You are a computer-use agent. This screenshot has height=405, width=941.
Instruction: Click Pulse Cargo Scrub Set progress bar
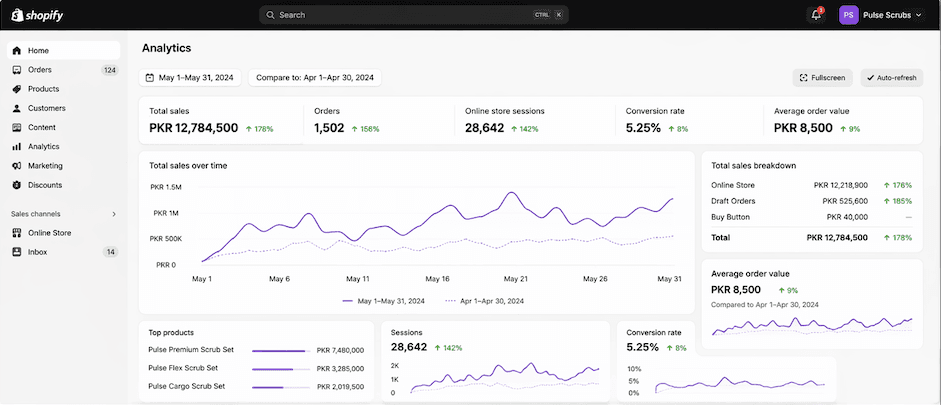click(x=279, y=388)
